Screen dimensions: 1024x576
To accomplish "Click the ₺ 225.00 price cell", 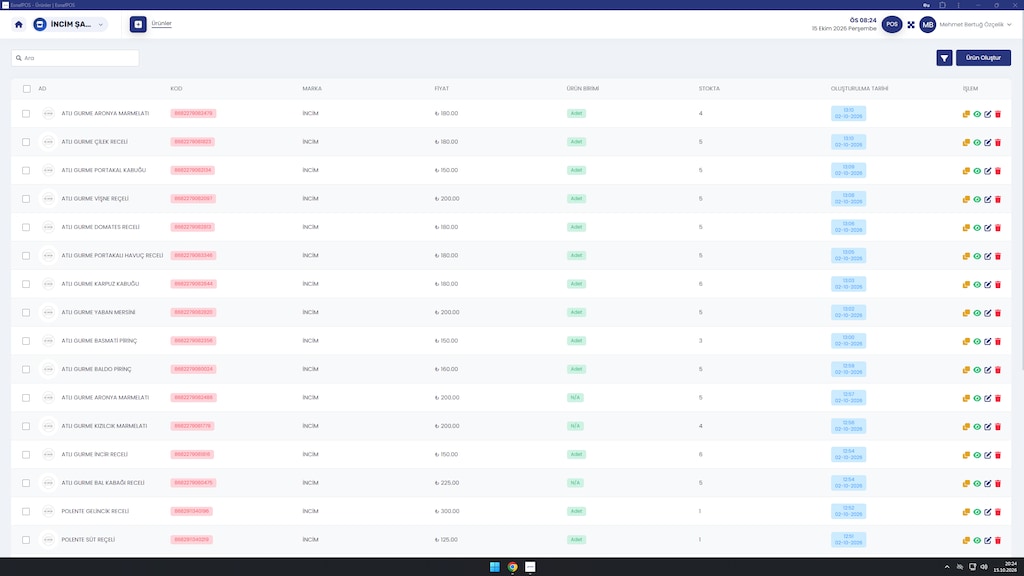I will tap(447, 483).
